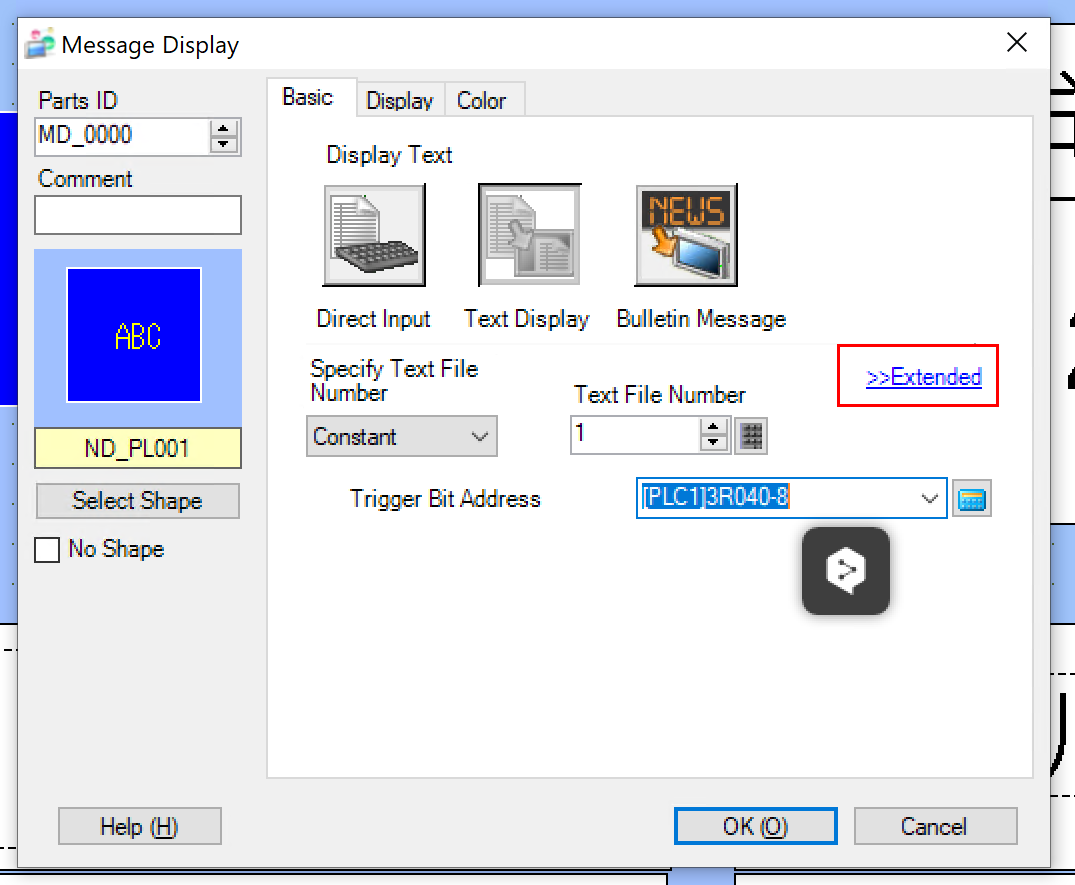Select the Text Display icon
The height and width of the screenshot is (885, 1075).
click(529, 236)
